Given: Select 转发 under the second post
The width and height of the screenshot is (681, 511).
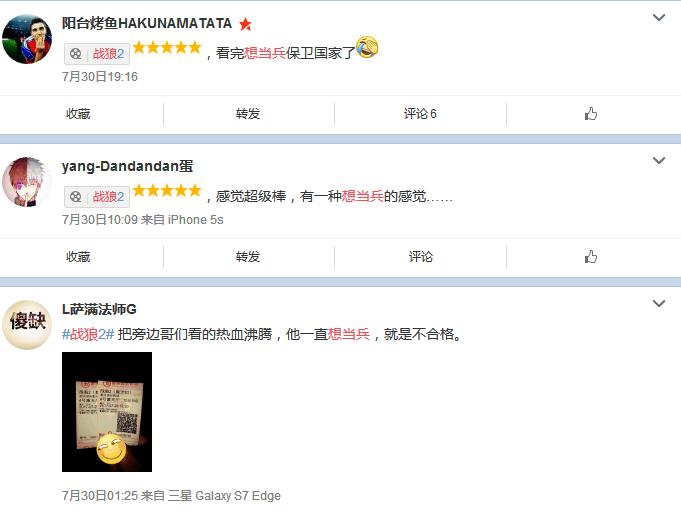Looking at the screenshot, I should point(248,257).
